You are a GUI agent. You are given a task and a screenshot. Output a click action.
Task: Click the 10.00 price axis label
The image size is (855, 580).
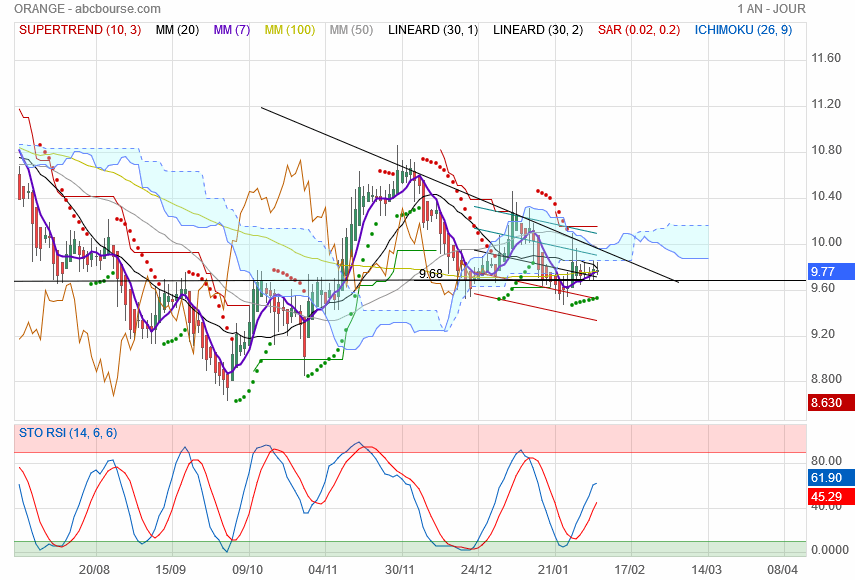tap(826, 242)
